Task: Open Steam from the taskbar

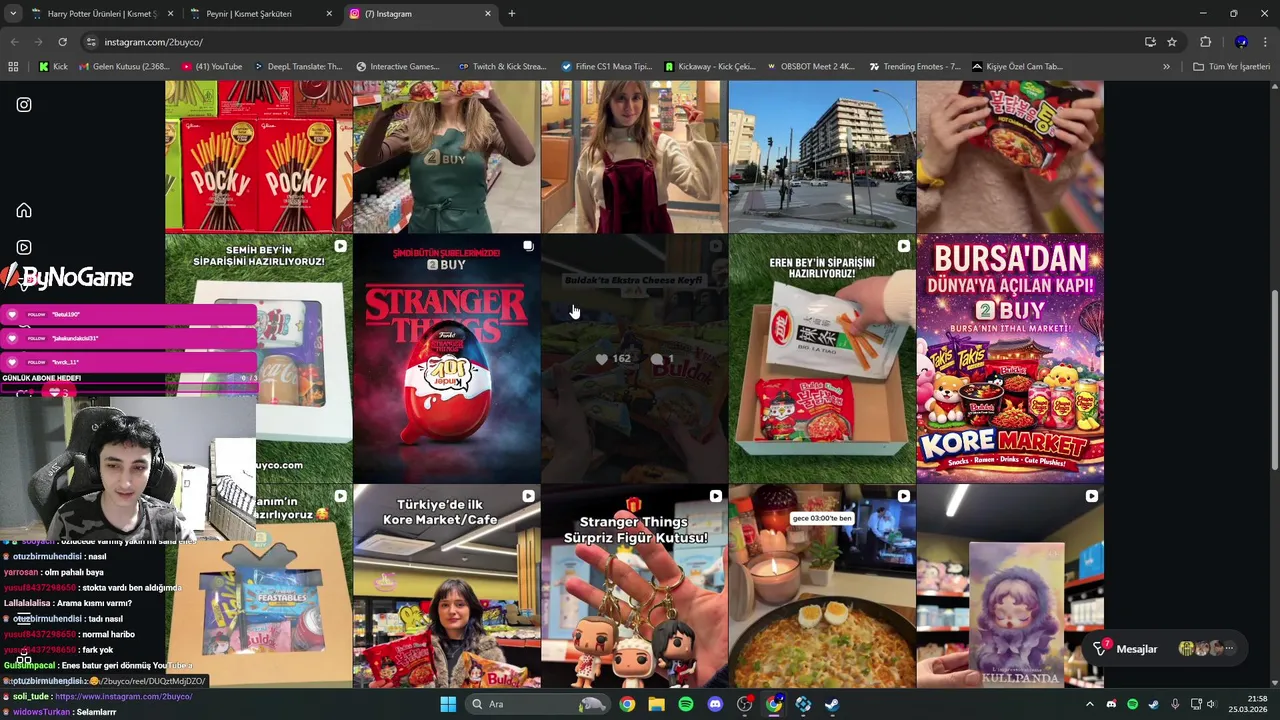Action: tap(832, 704)
